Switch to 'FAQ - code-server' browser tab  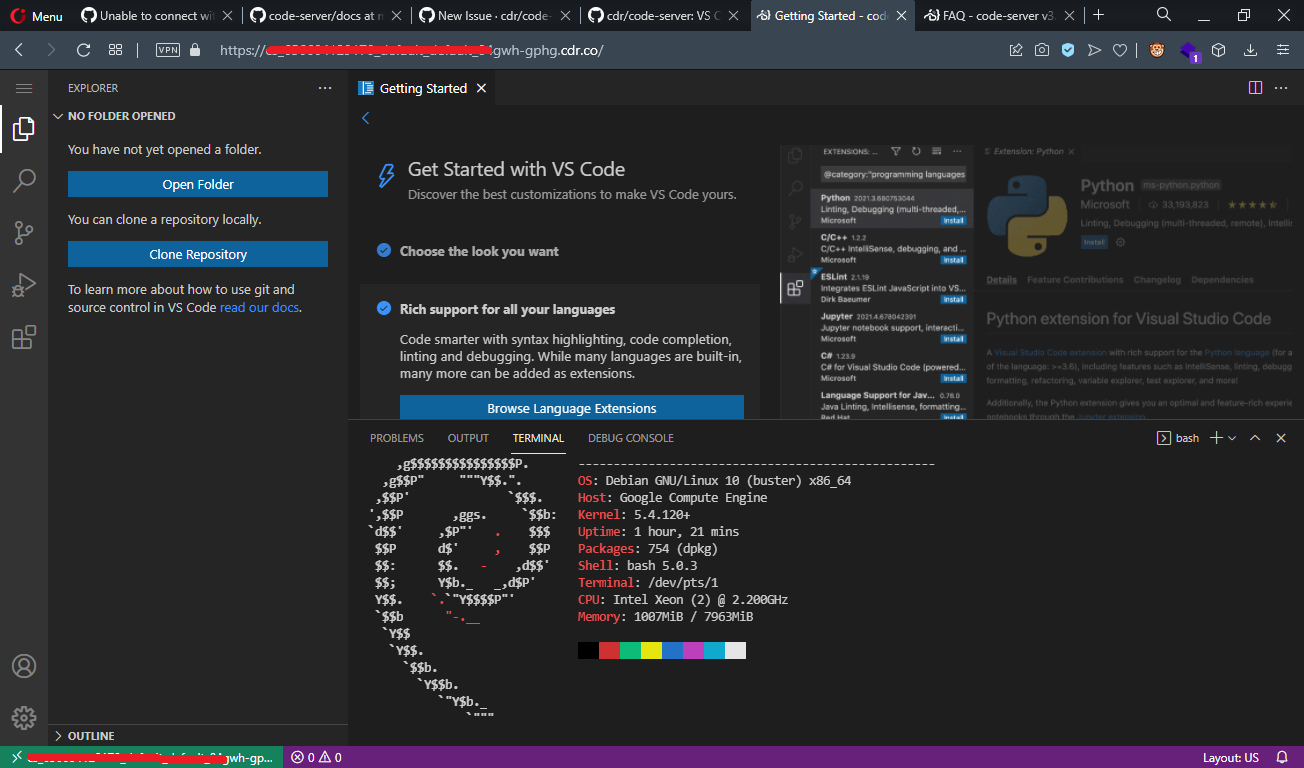pyautogui.click(x=1000, y=16)
